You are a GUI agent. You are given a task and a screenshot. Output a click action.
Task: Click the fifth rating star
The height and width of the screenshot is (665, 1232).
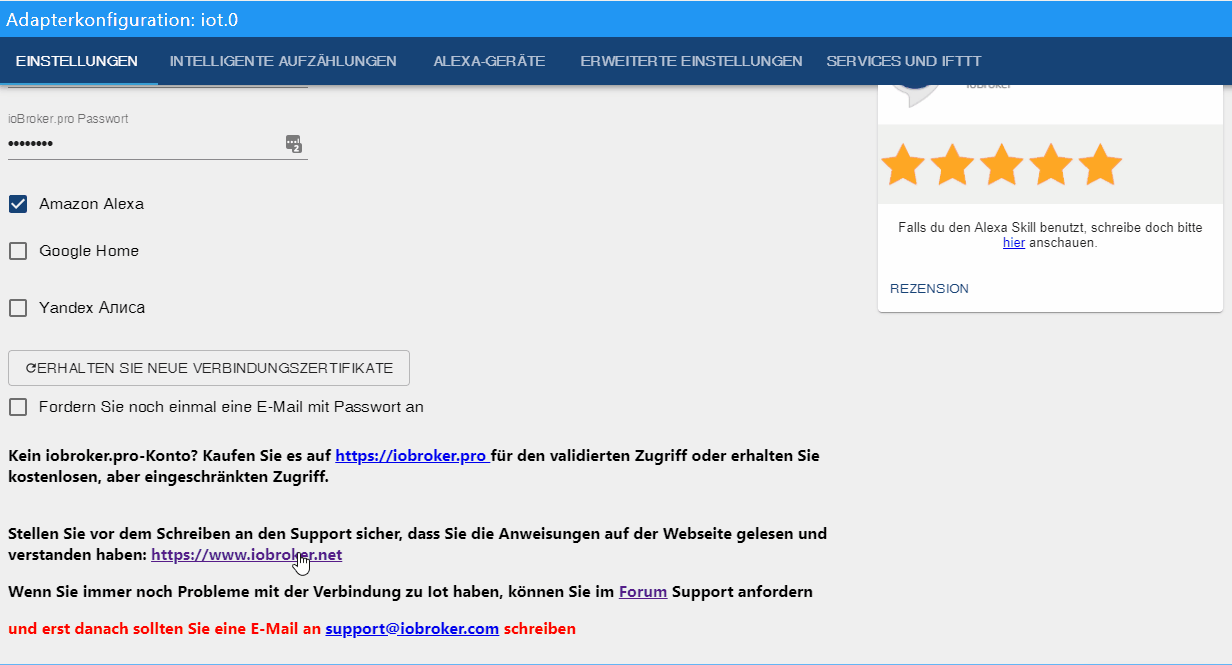pyautogui.click(x=1100, y=165)
